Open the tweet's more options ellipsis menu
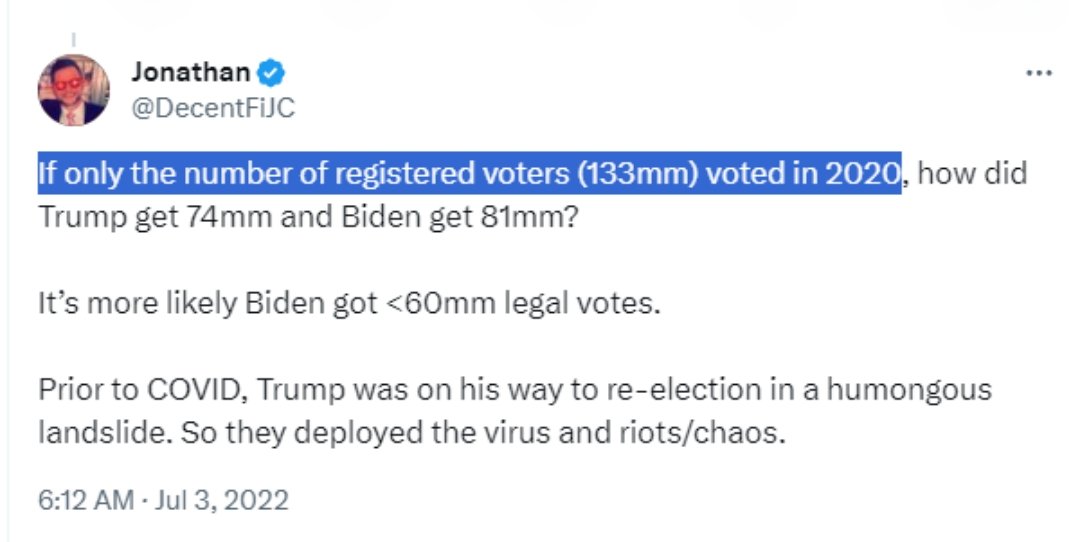 1040,73
